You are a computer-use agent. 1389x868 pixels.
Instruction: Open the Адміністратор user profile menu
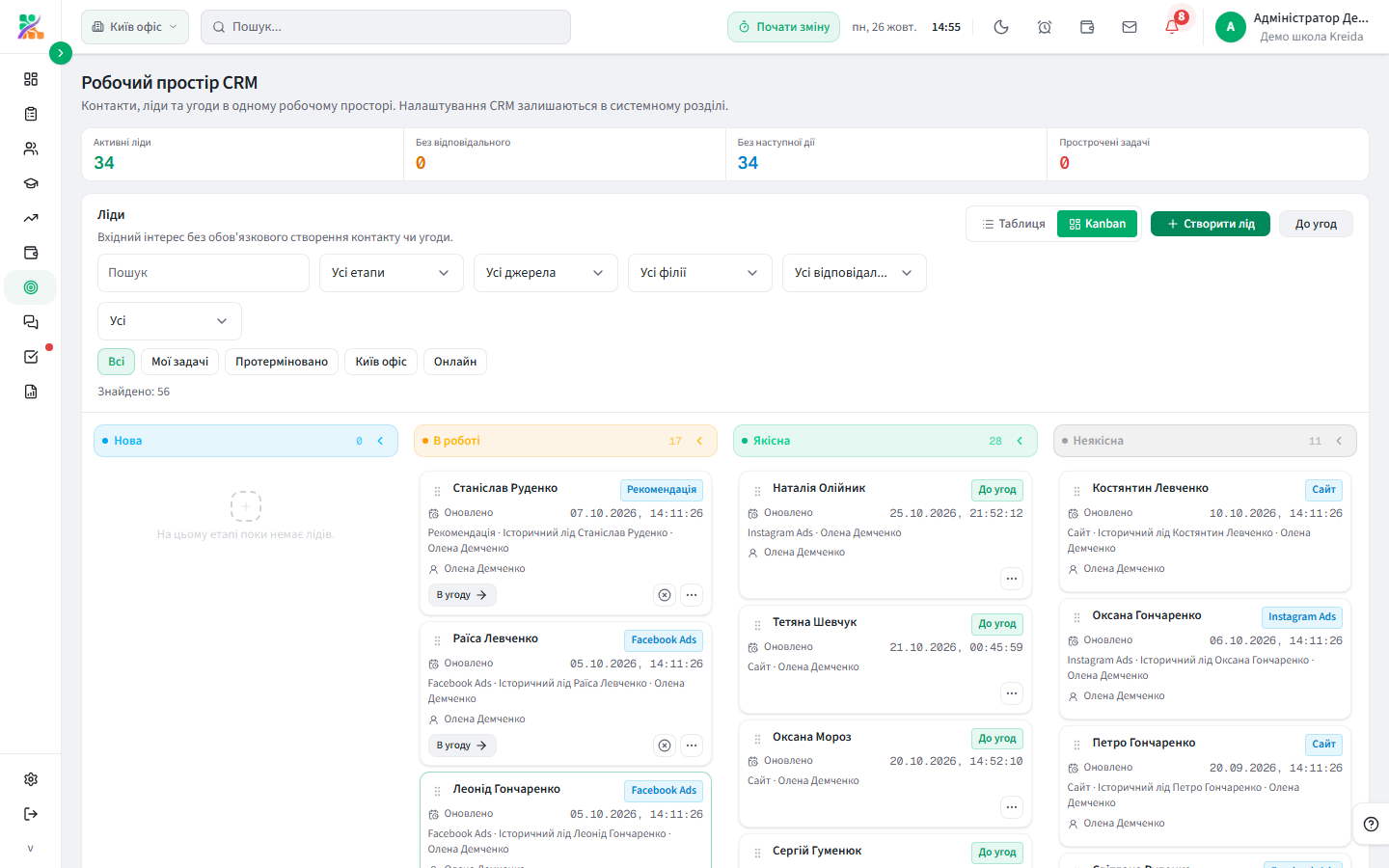(x=1293, y=27)
